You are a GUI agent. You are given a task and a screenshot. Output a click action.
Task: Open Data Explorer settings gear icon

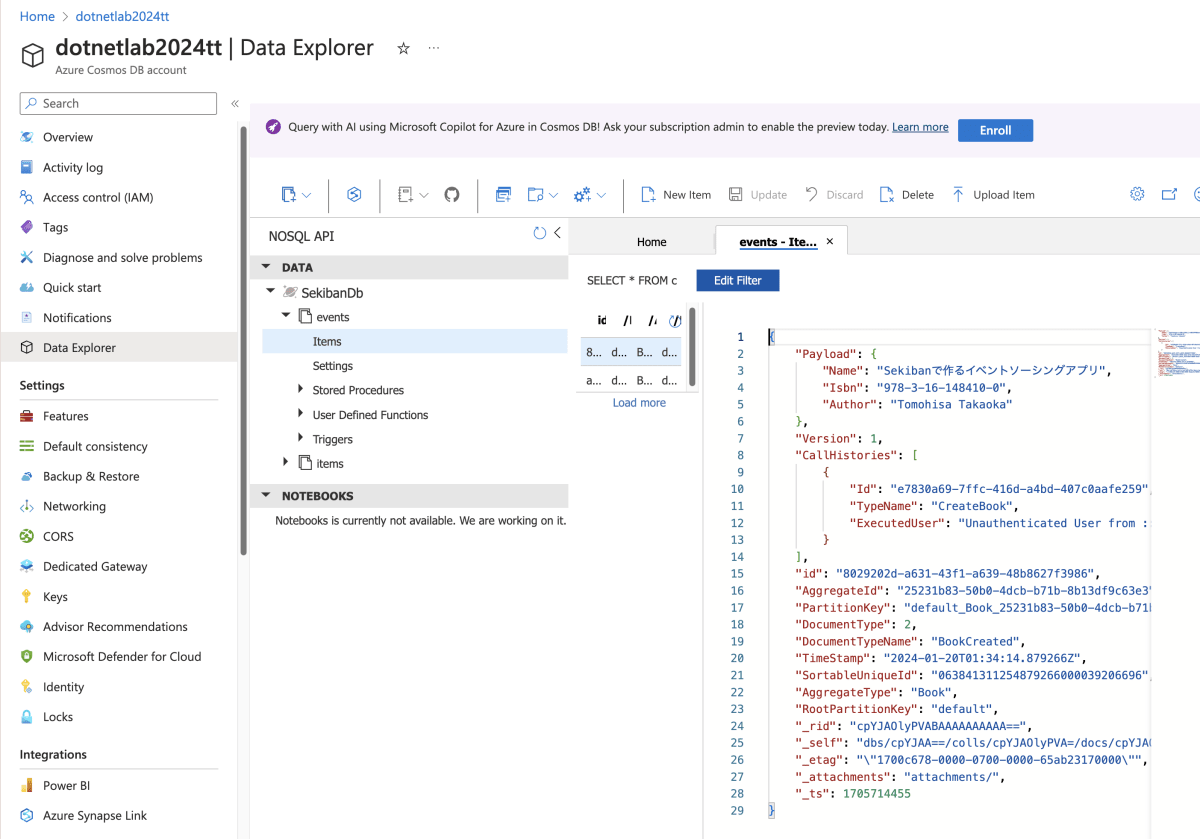(x=1137, y=194)
